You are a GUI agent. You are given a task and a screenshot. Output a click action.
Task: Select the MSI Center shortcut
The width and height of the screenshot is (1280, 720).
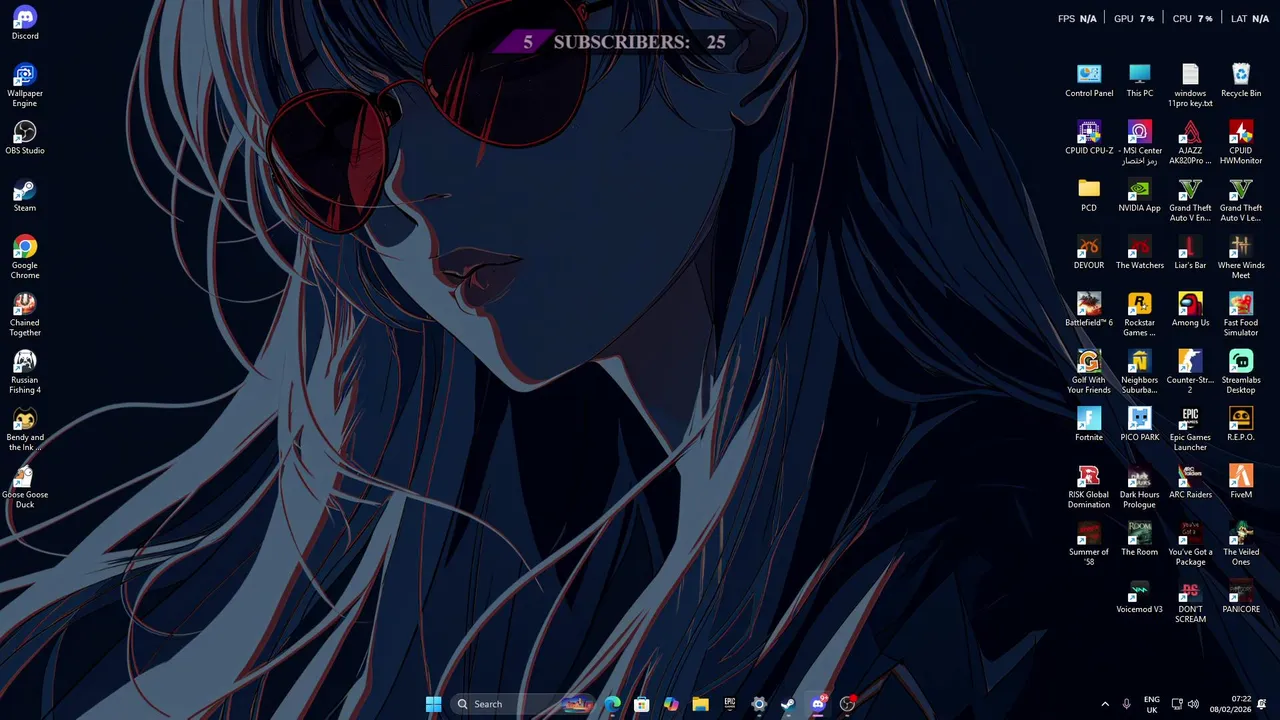coord(1140,143)
